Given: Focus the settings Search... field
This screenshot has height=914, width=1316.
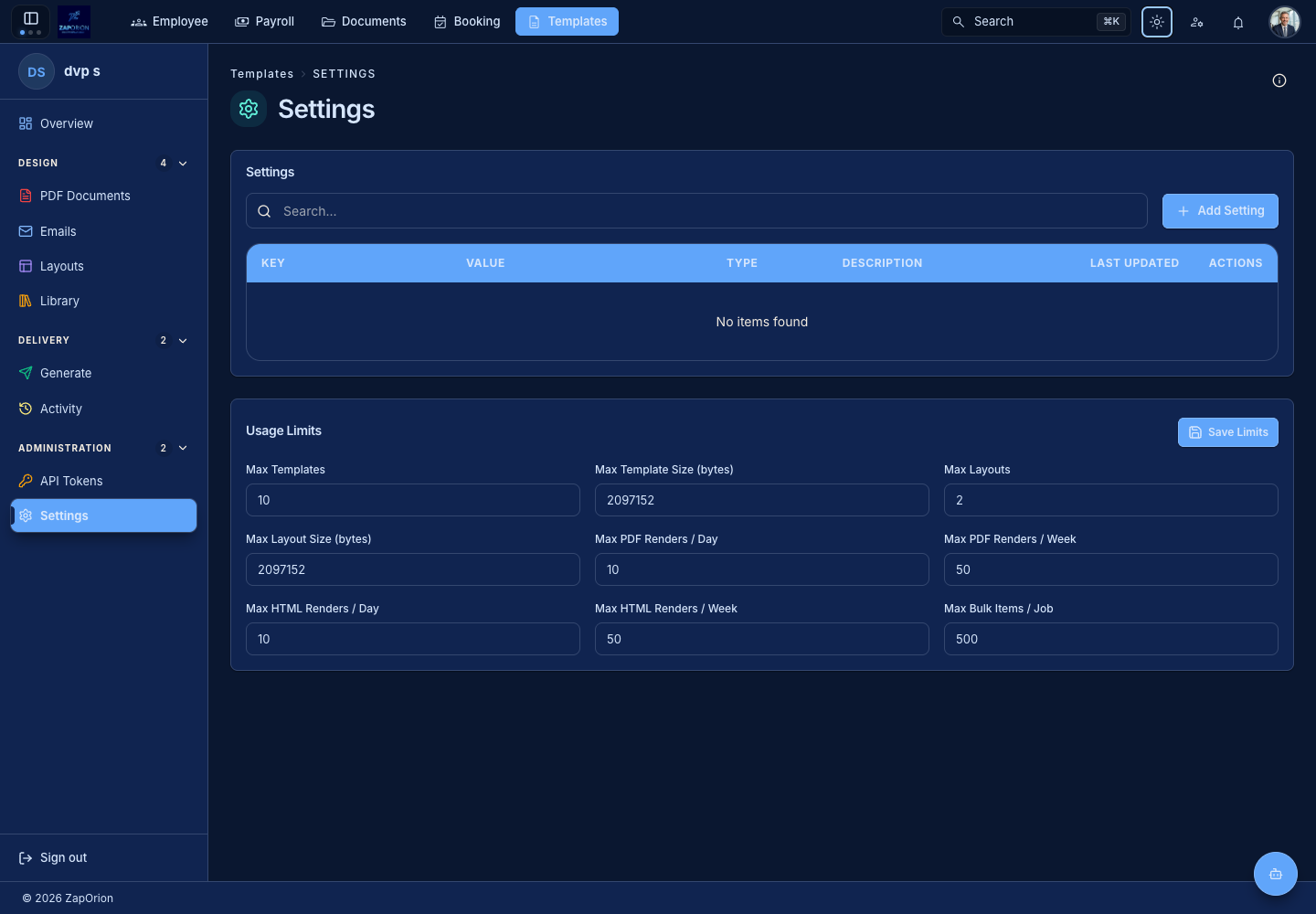Looking at the screenshot, I should pos(696,211).
